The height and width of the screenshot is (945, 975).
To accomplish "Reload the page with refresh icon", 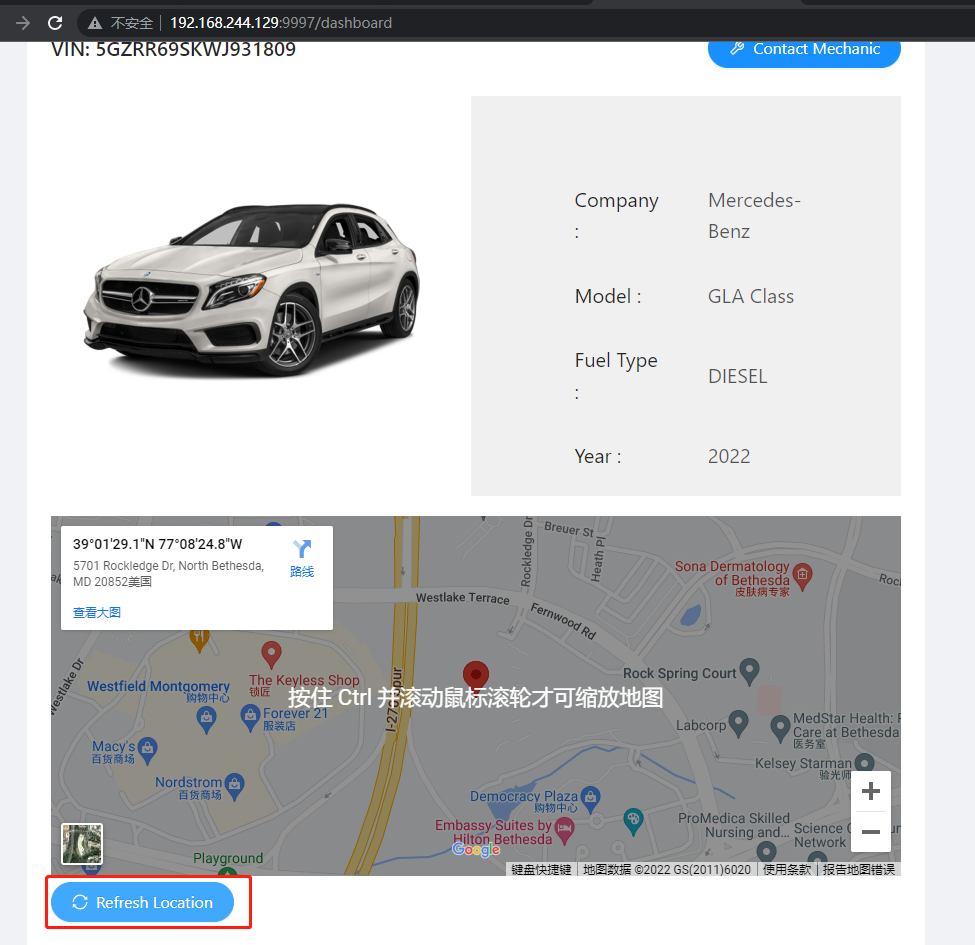I will click(55, 23).
